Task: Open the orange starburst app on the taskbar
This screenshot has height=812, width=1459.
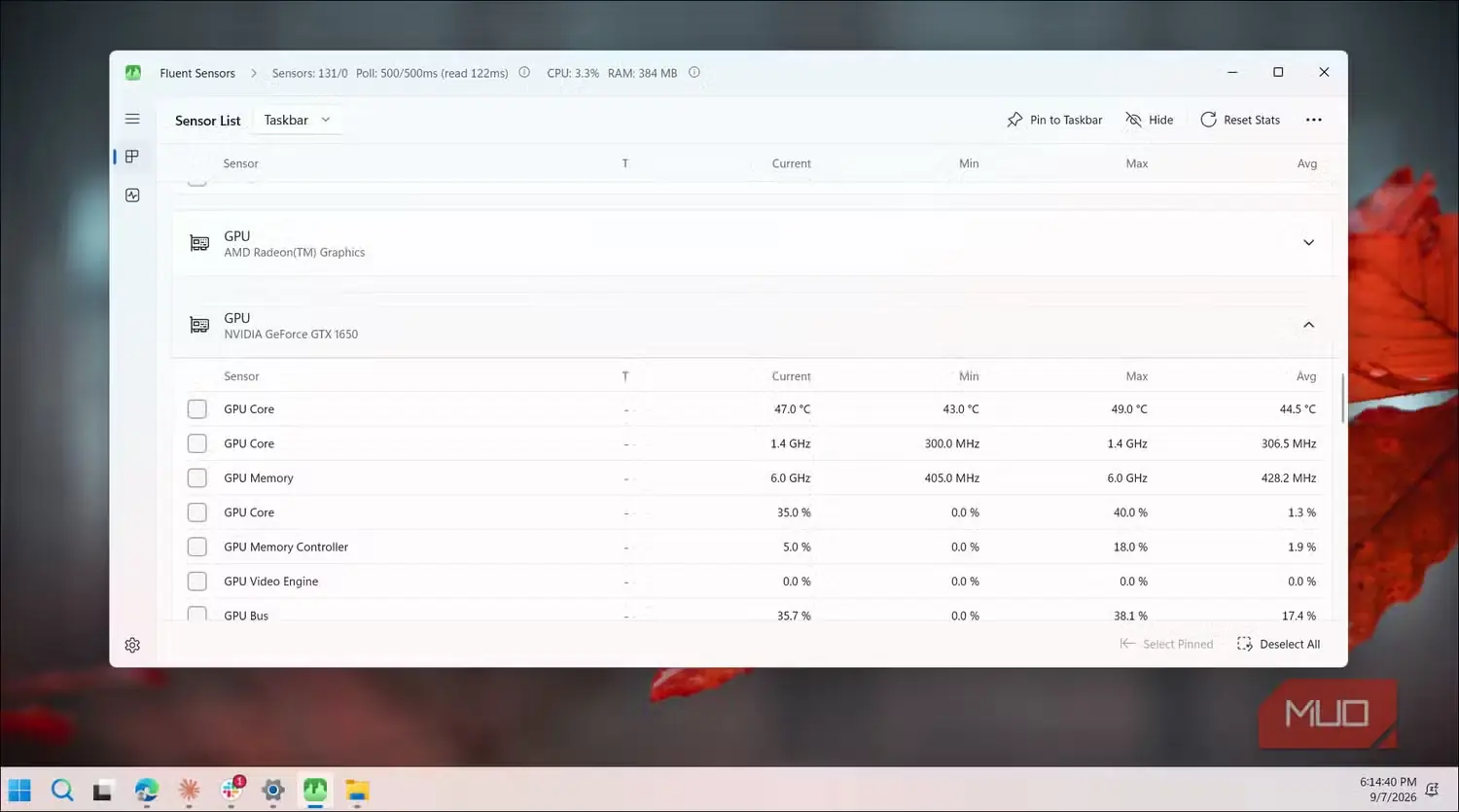Action: pyautogui.click(x=189, y=790)
